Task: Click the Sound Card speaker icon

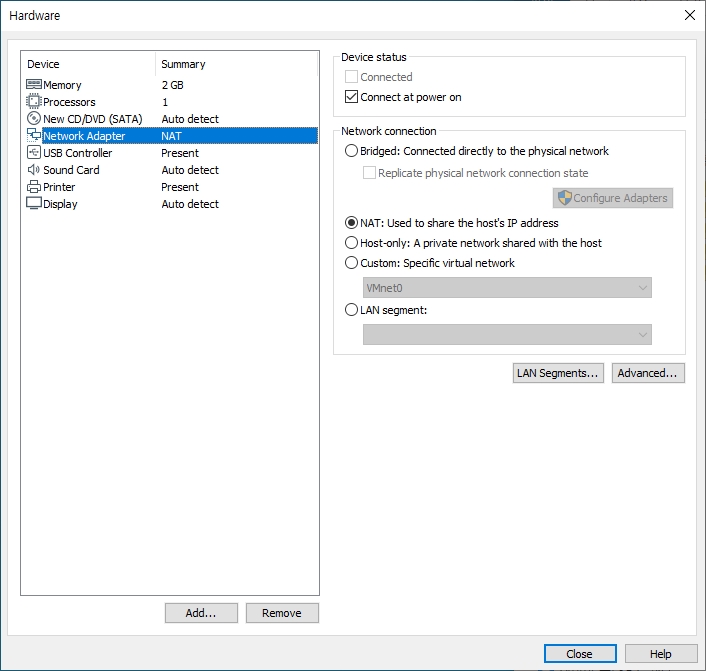Action: [x=34, y=170]
